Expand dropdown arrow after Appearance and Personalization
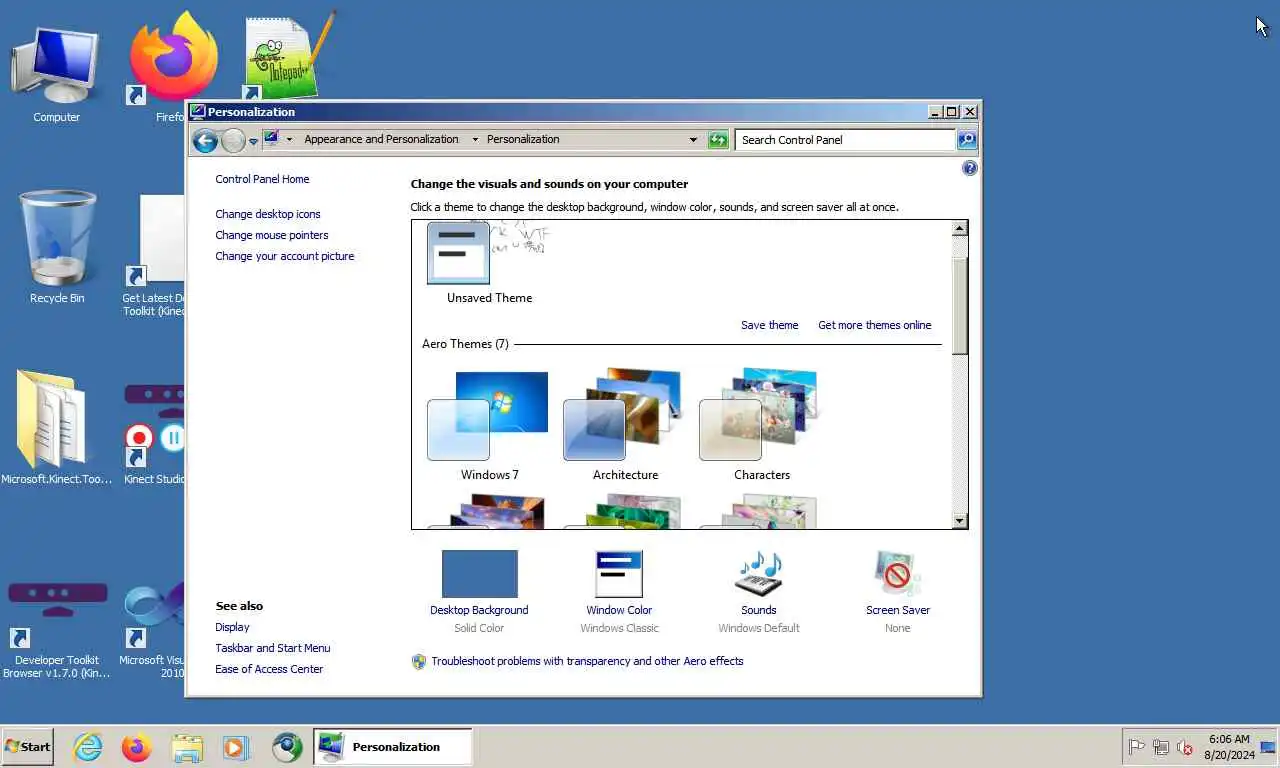Image resolution: width=1280 pixels, height=768 pixels. point(475,140)
